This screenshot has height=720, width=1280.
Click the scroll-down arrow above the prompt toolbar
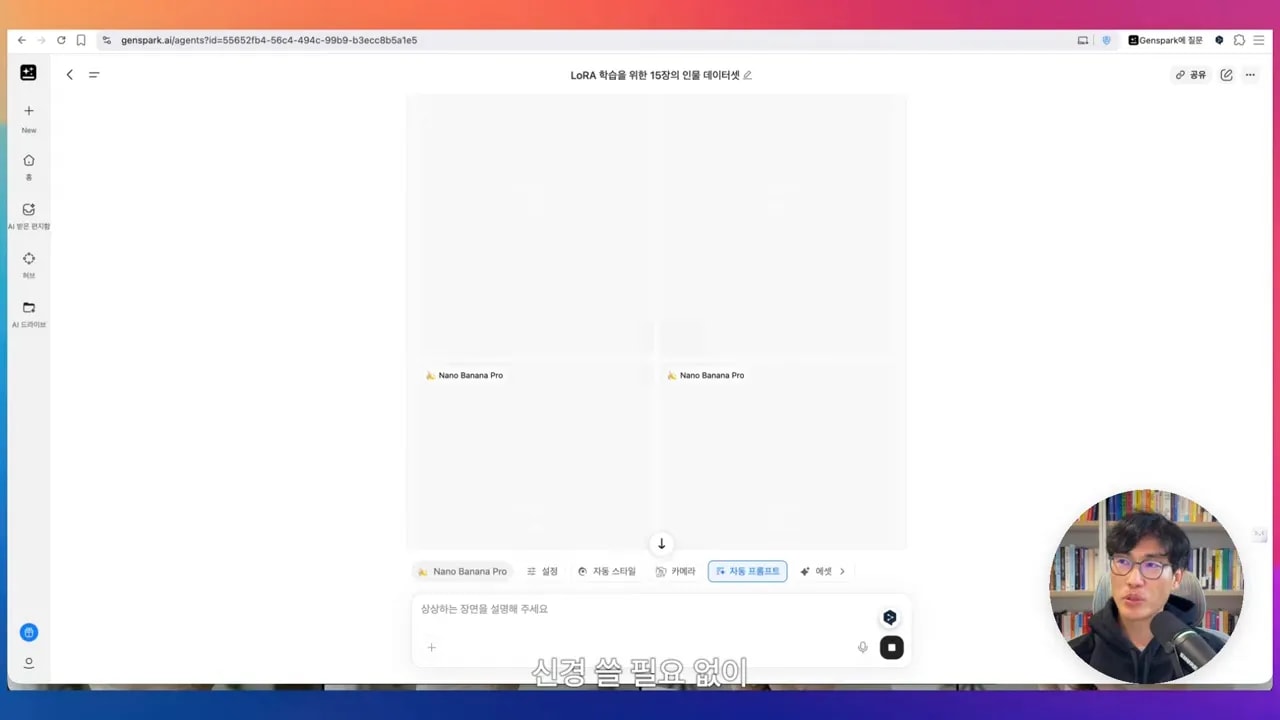pos(660,543)
